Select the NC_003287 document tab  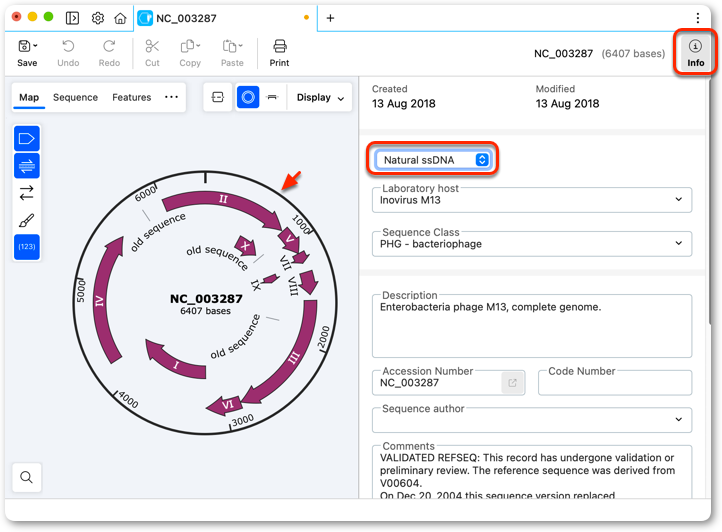coord(223,18)
